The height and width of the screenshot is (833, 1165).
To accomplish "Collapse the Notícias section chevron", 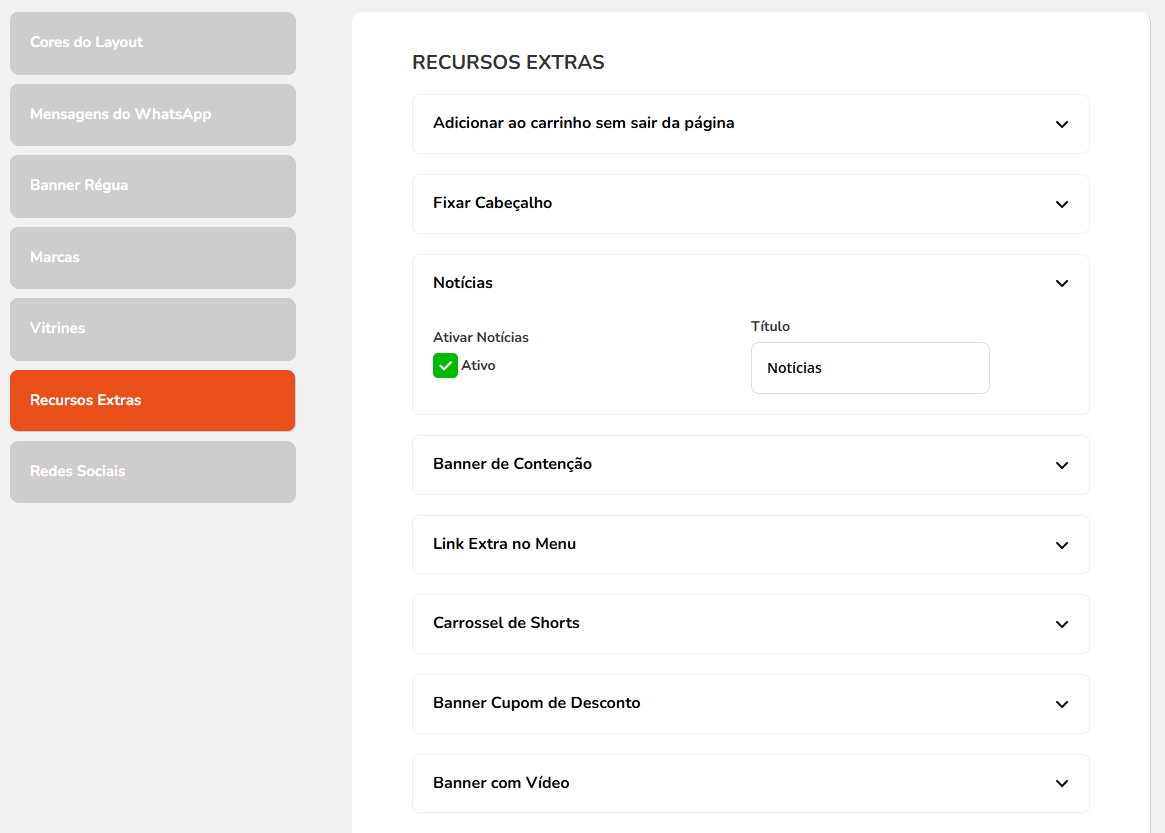I will (x=1061, y=283).
